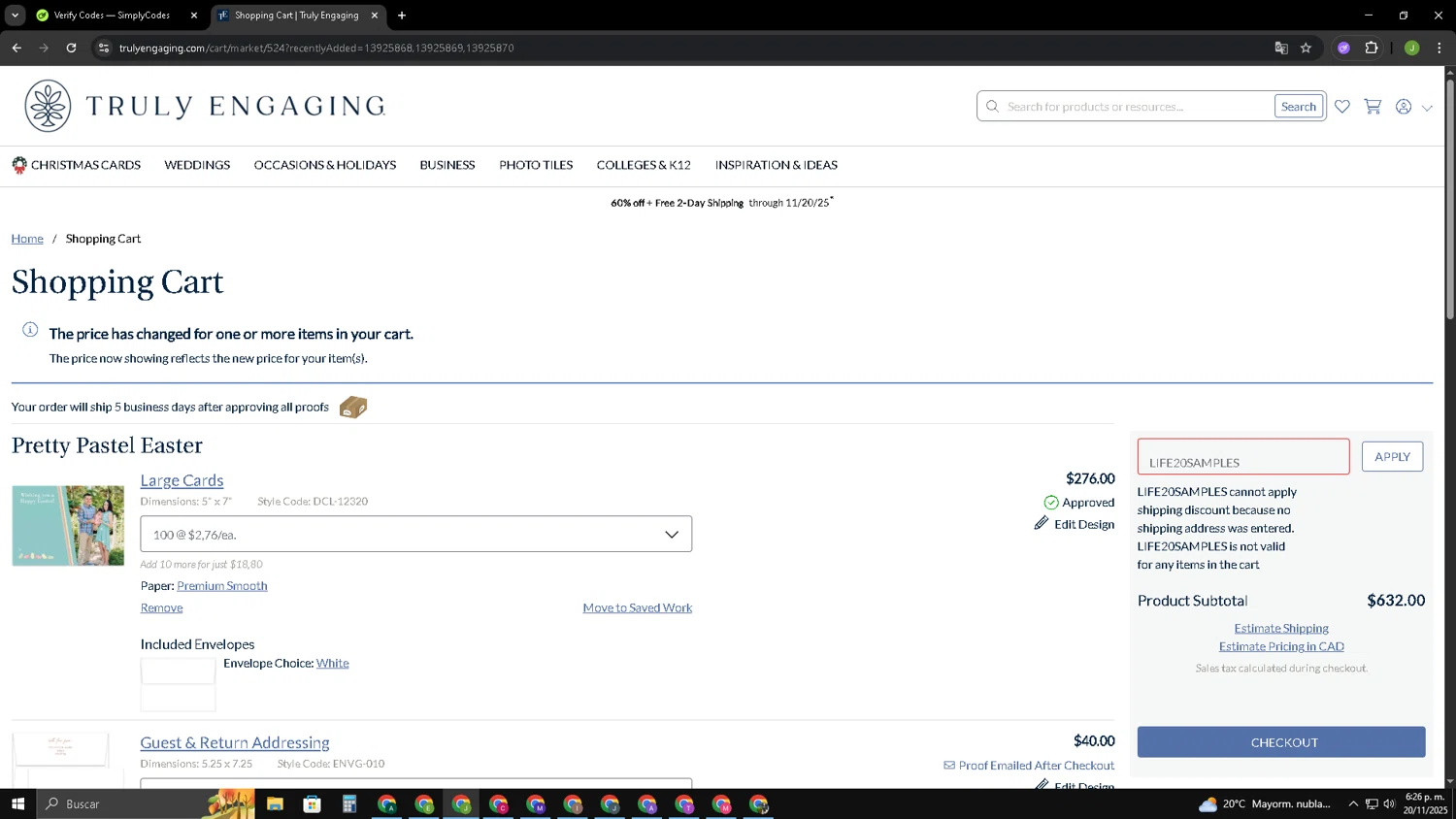Click the shipping box icon
This screenshot has width=1456, height=819.
353,407
